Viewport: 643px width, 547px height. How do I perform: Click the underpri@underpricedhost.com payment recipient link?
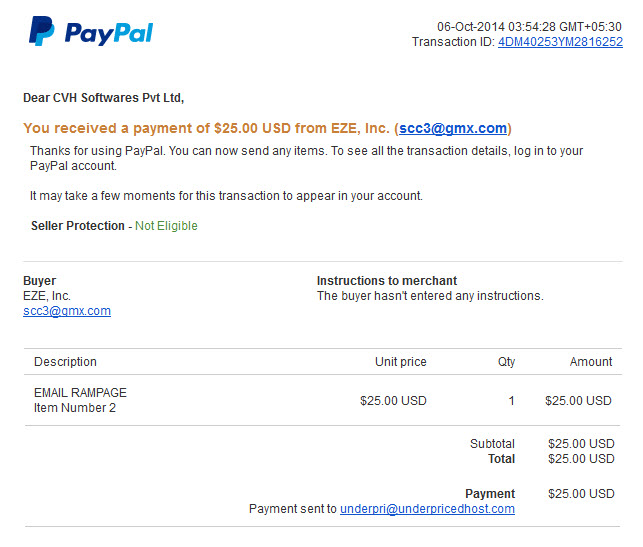427,509
